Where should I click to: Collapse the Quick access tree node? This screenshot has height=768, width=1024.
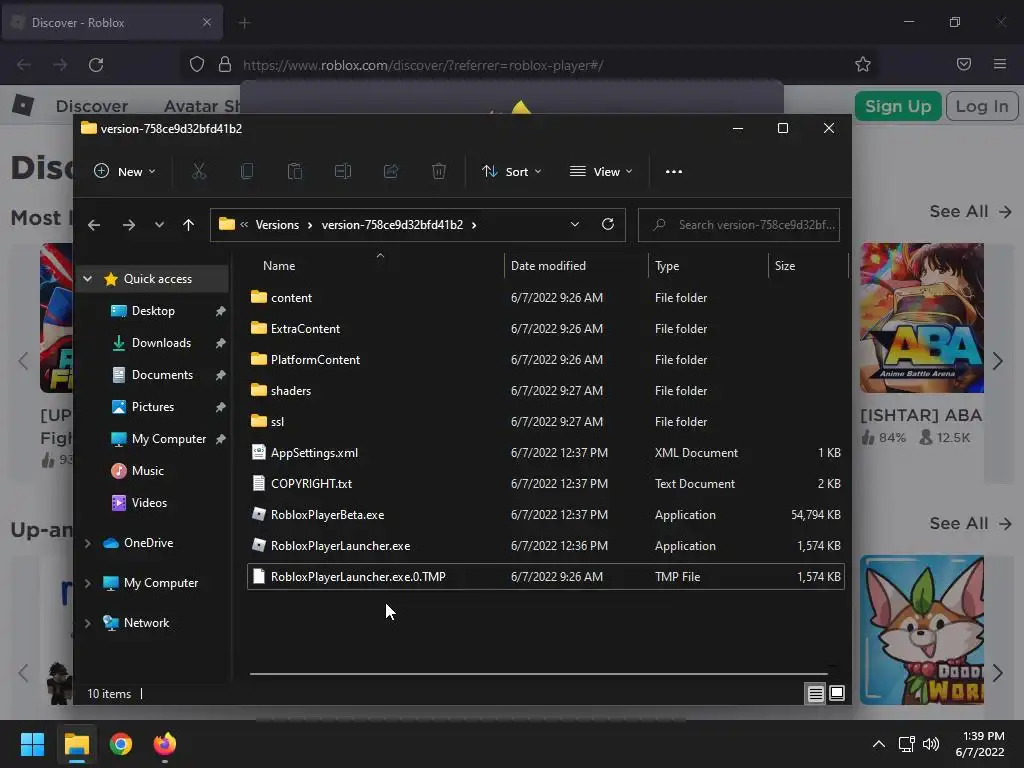(88, 279)
